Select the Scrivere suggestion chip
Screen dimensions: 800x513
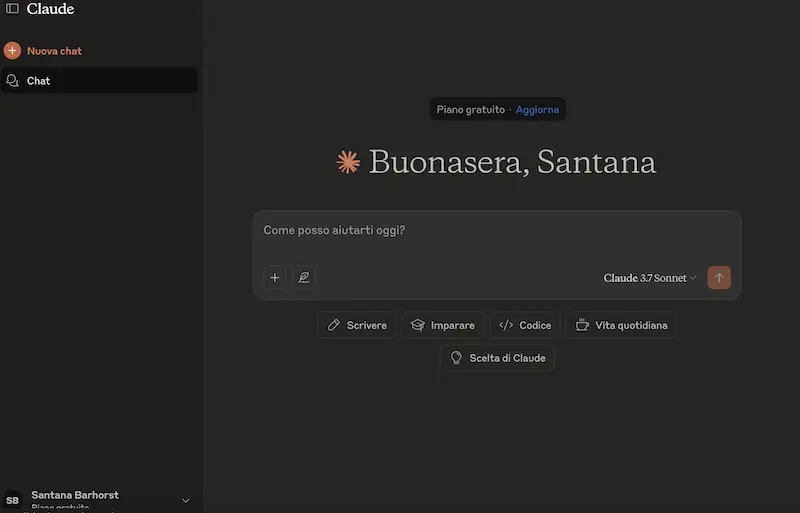(357, 325)
